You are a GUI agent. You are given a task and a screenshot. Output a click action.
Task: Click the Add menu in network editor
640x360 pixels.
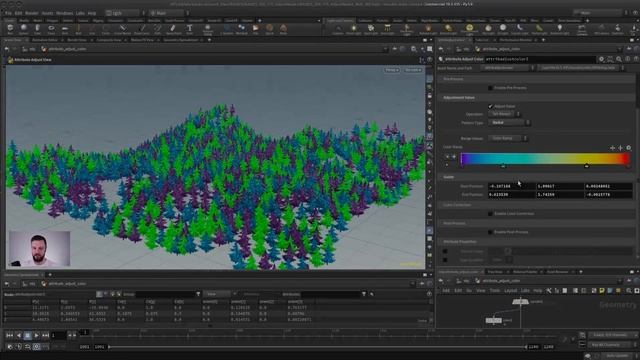point(446,291)
